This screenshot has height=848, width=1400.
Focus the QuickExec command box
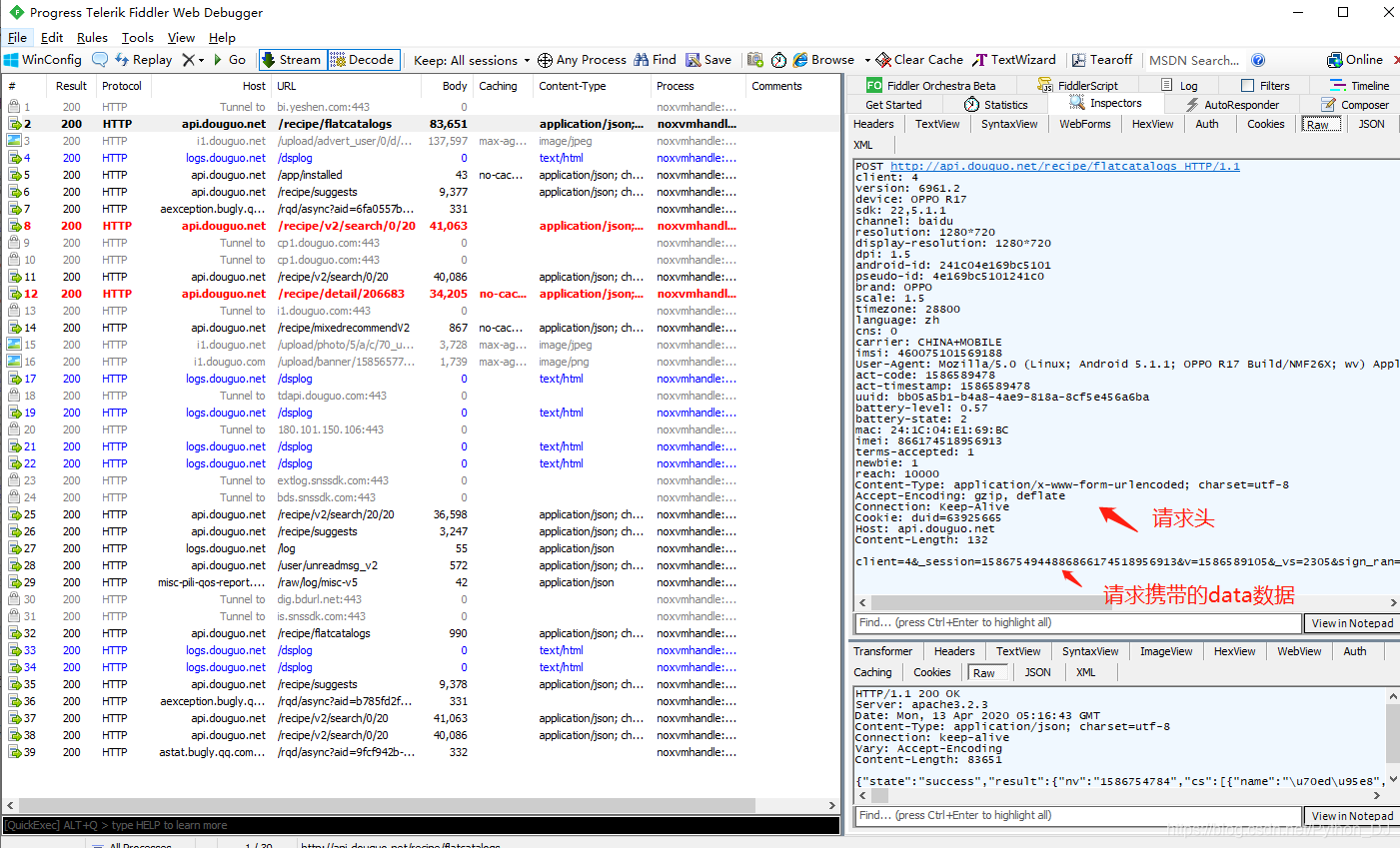(421, 825)
